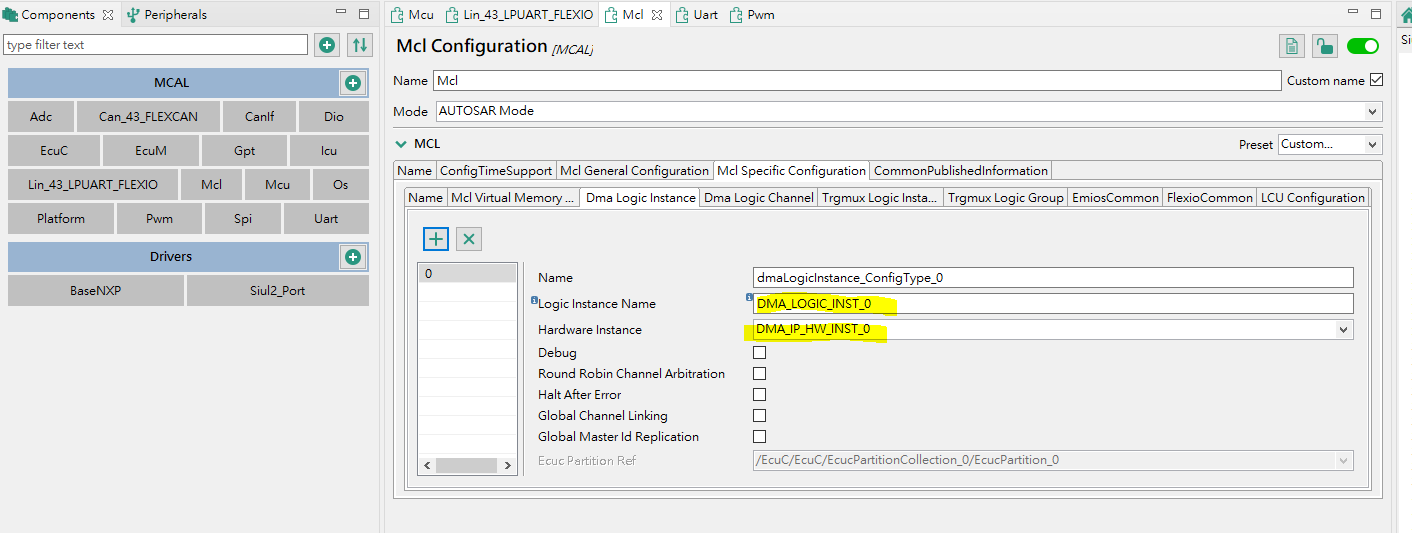Select the Siul2_Port driver
This screenshot has width=1412, height=533.
(x=277, y=291)
